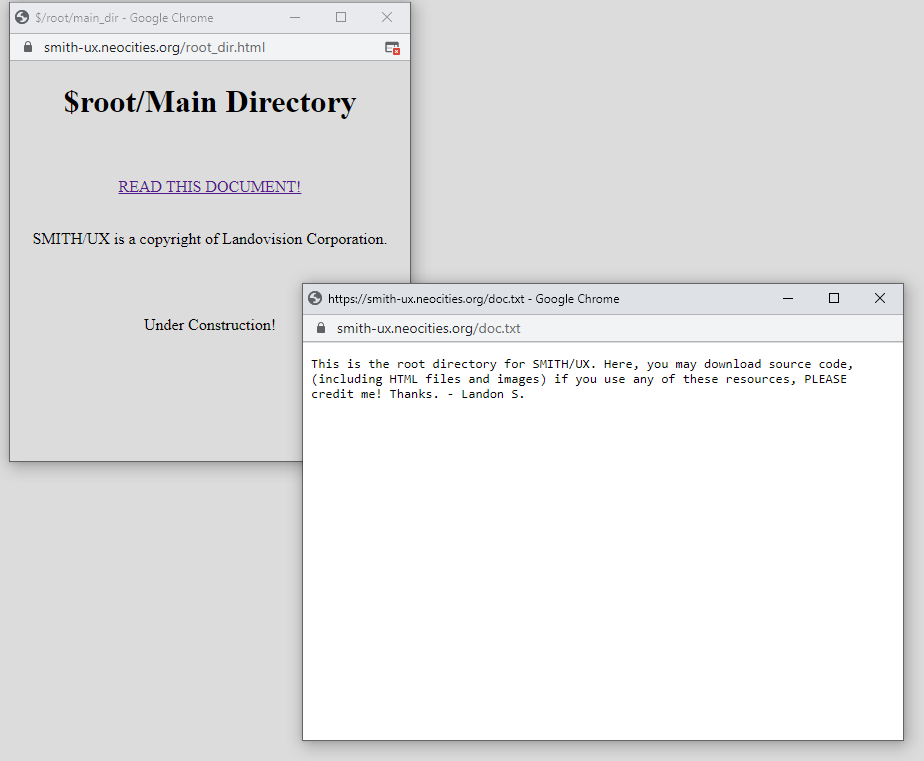Click the '$/root/main_dir - Google Chrome' title text
Viewport: 924px width, 761px height.
tap(124, 18)
